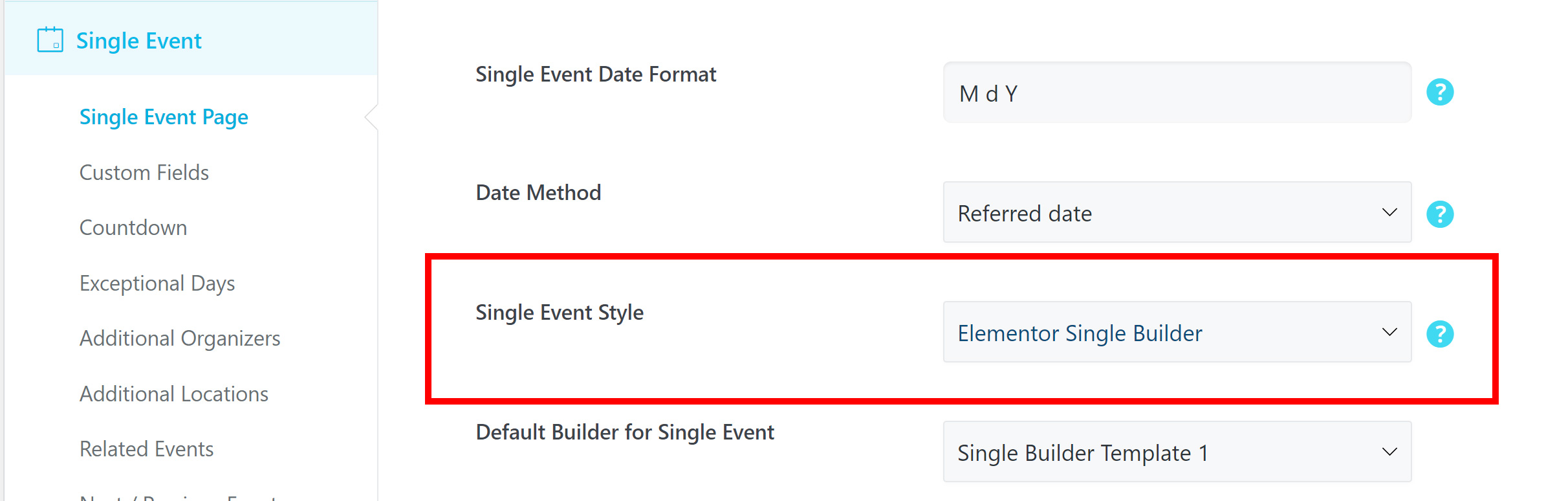Viewport: 1568px width, 501px height.
Task: Click the Single Event Style label
Action: click(x=560, y=313)
